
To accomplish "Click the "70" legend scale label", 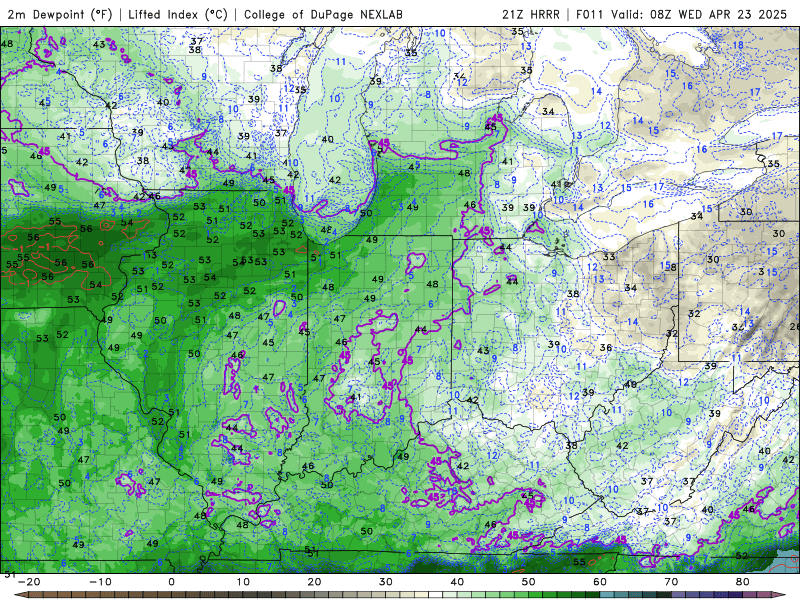I will [671, 582].
